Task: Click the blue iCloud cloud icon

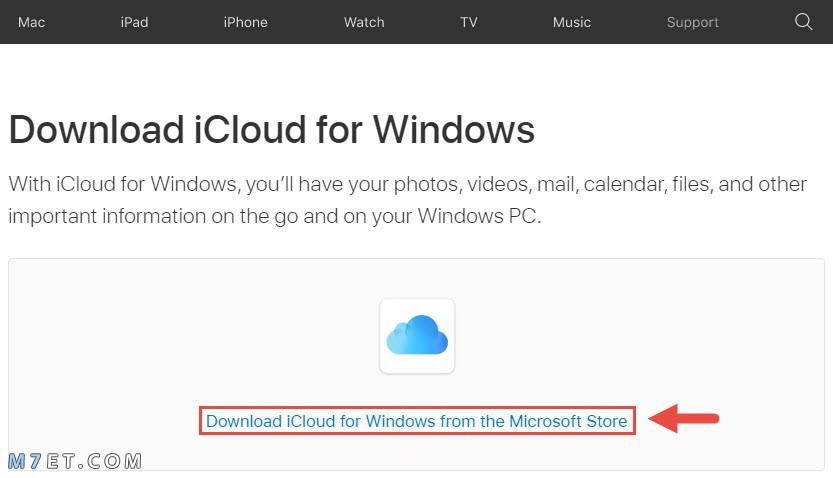Action: coord(417,335)
